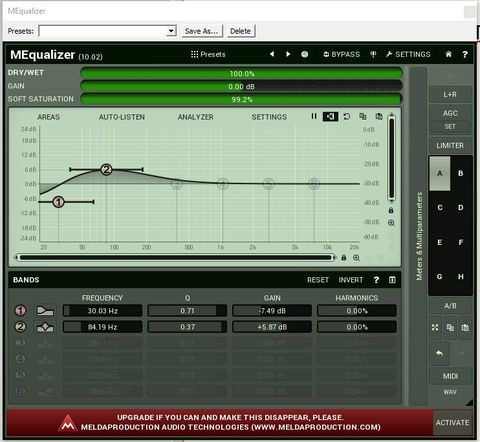480x442 pixels.
Task: Expand Meters & Multiparameters side panel
Action: pos(419,236)
